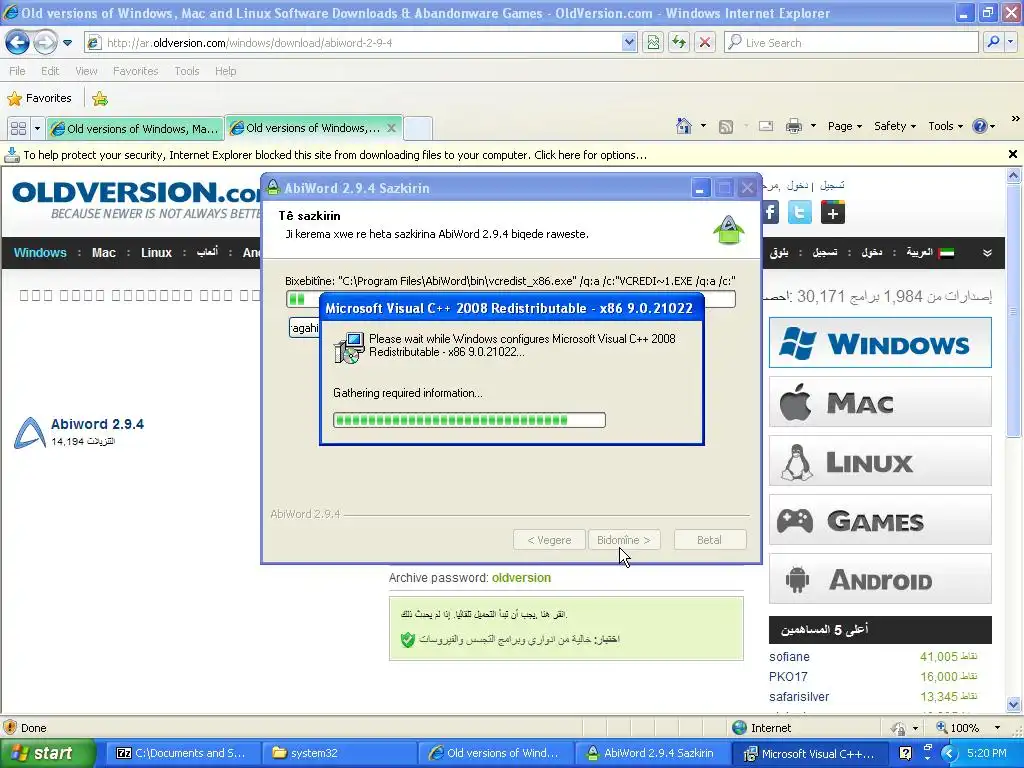Open the Tools menu in menu bar
The image size is (1024, 768).
(x=187, y=71)
